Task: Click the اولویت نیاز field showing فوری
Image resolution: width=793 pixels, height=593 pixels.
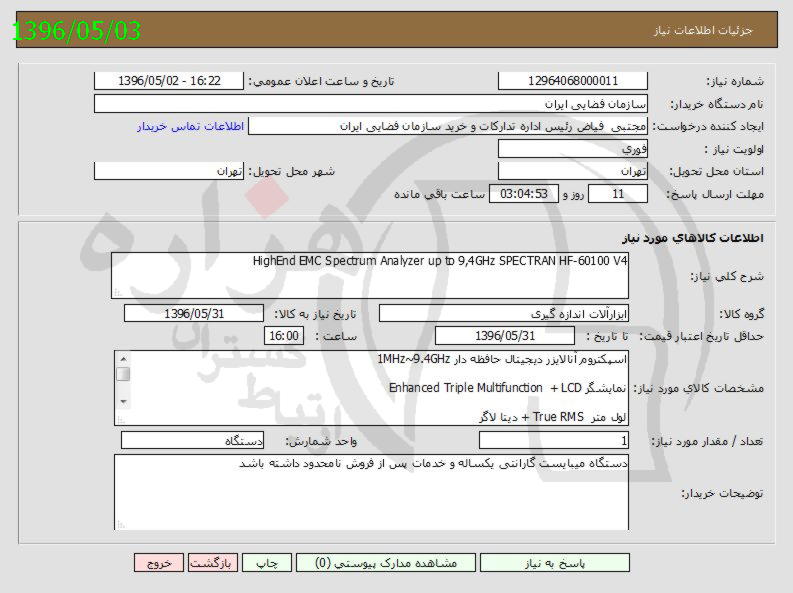Action: [572, 148]
